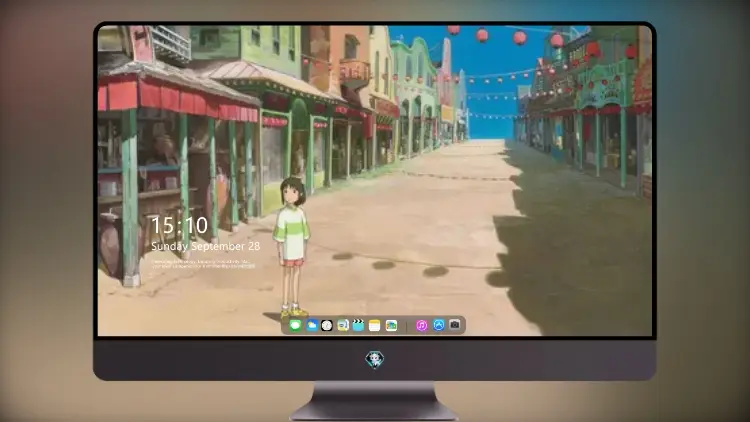Image resolution: width=750 pixels, height=422 pixels.
Task: Open the green Messages app in the dock
Action: click(x=295, y=325)
